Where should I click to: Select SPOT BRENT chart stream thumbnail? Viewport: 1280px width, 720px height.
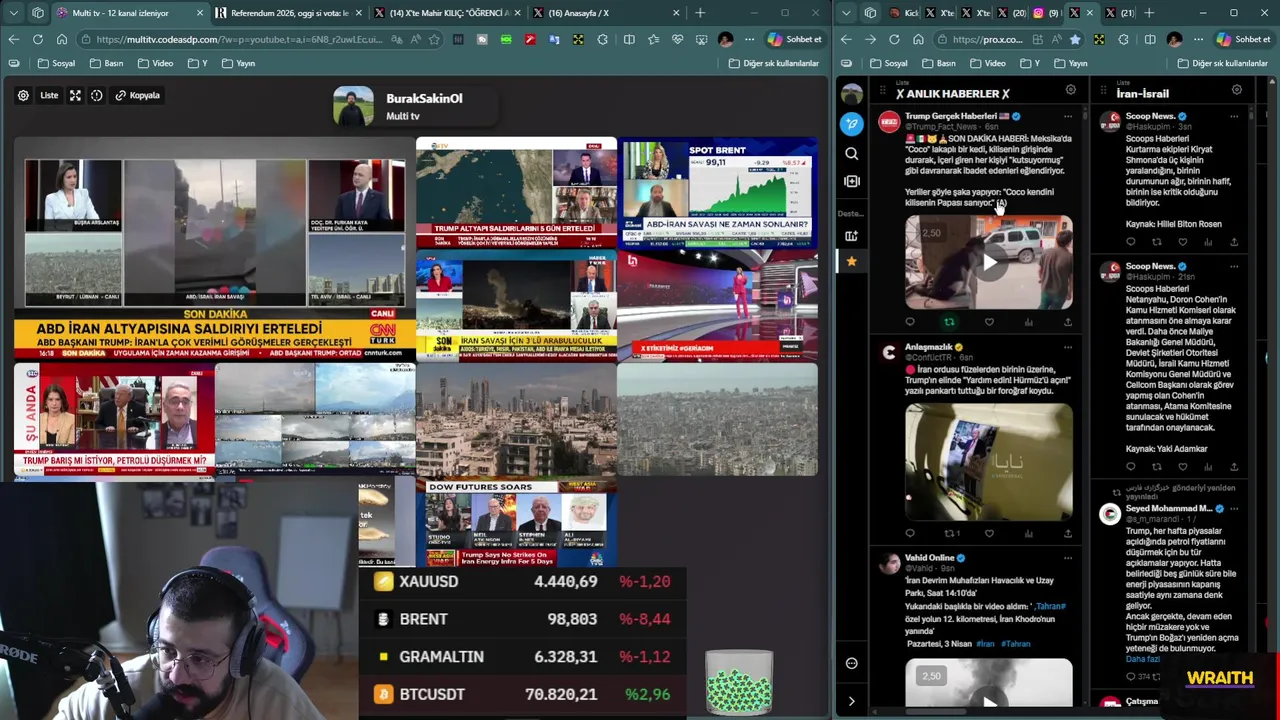click(717, 193)
